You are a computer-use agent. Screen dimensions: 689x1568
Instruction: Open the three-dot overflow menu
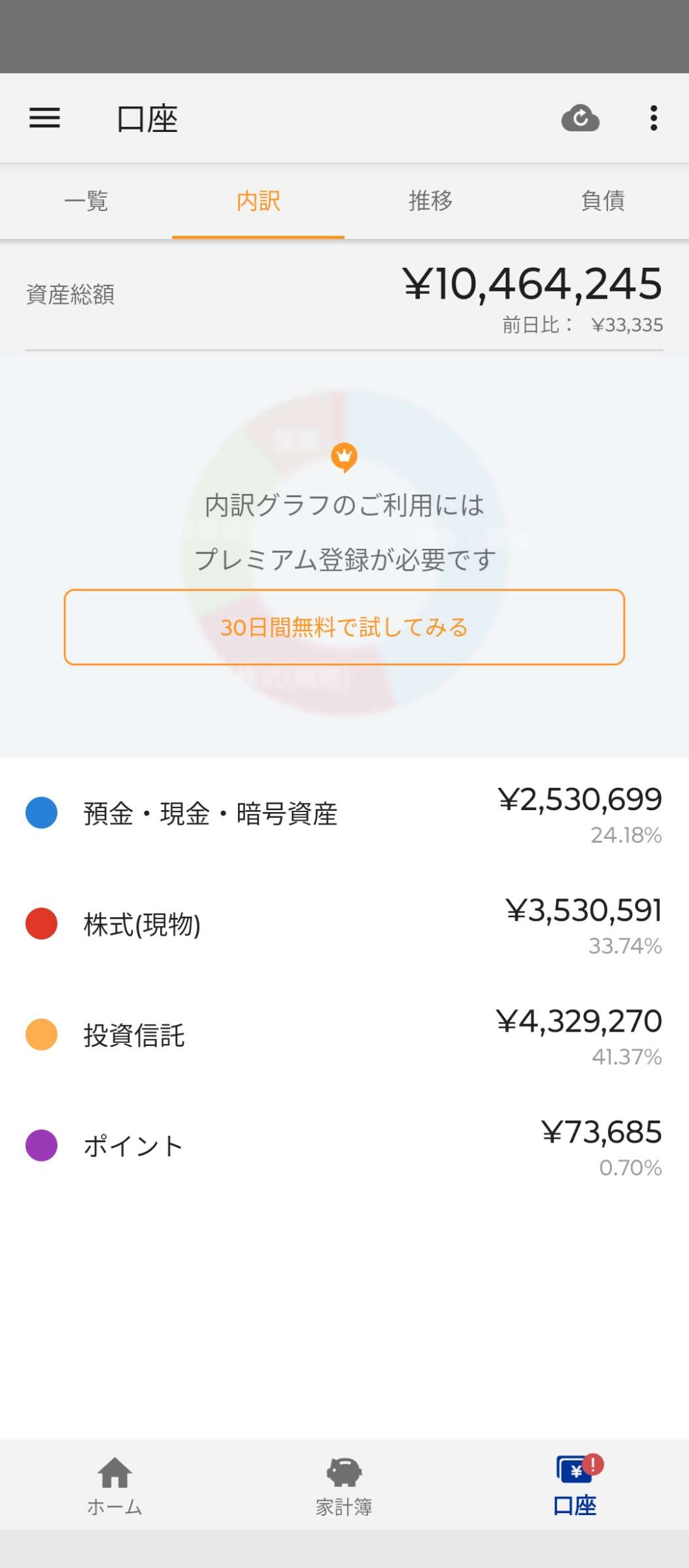[x=653, y=118]
